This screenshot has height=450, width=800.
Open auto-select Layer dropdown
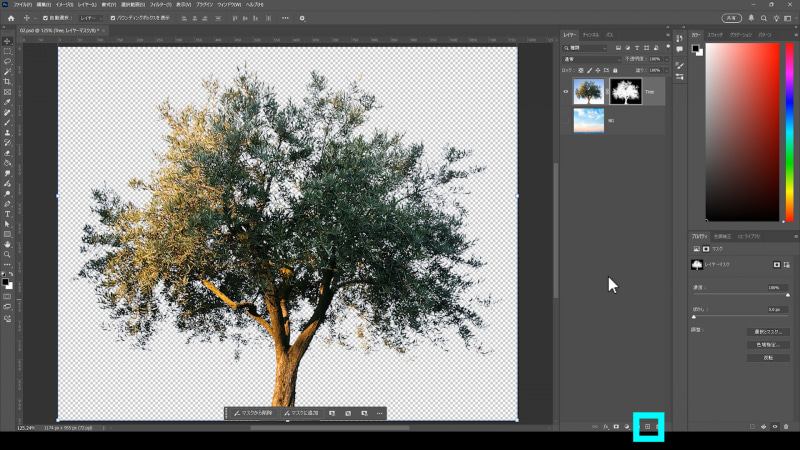click(x=91, y=18)
